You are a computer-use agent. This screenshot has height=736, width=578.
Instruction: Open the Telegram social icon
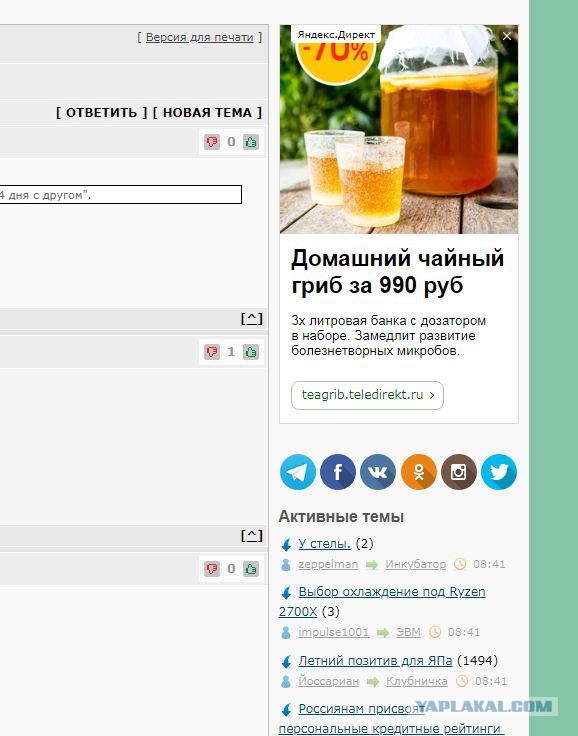[298, 472]
